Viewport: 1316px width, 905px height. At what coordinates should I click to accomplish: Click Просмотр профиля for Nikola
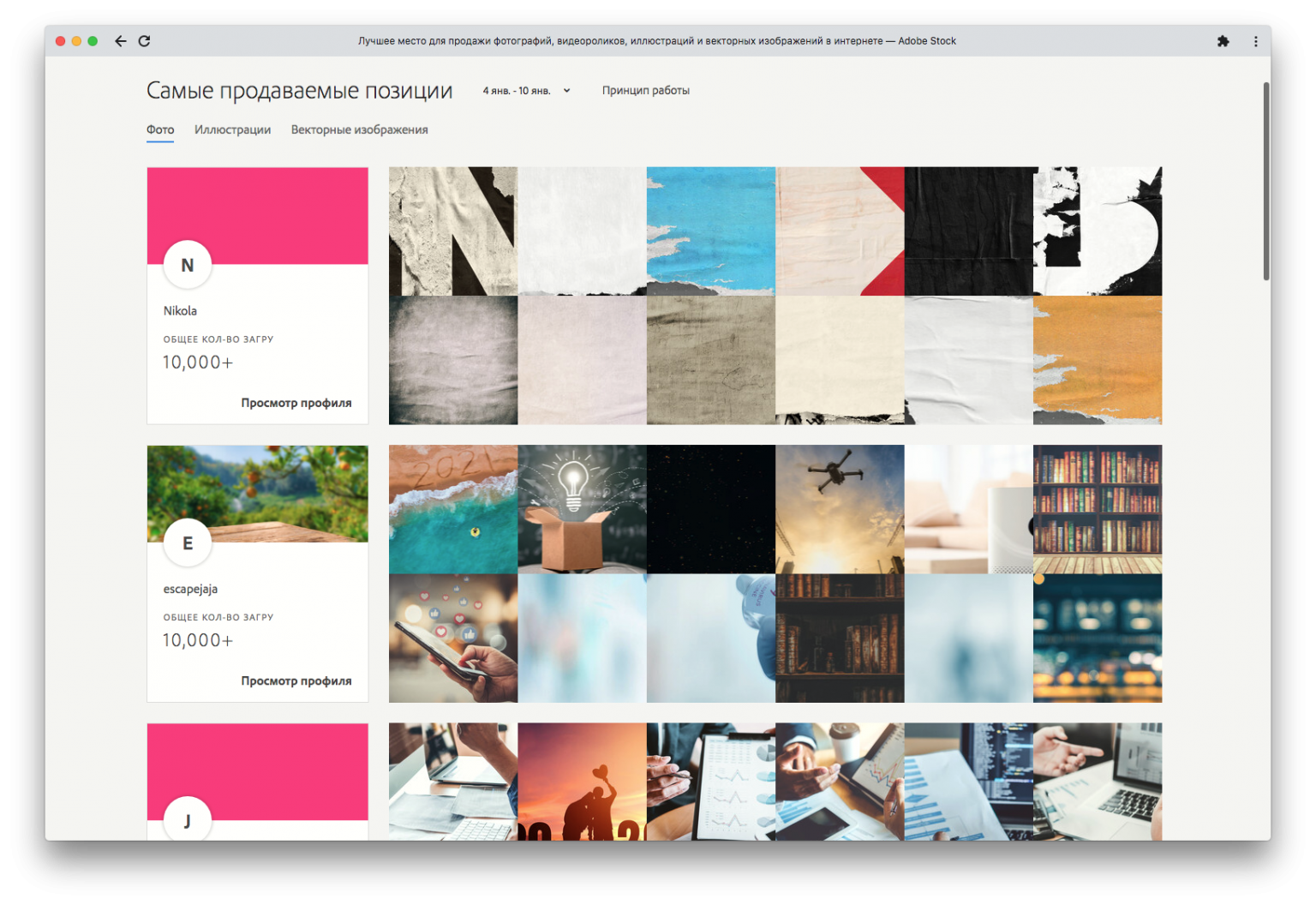[296, 403]
